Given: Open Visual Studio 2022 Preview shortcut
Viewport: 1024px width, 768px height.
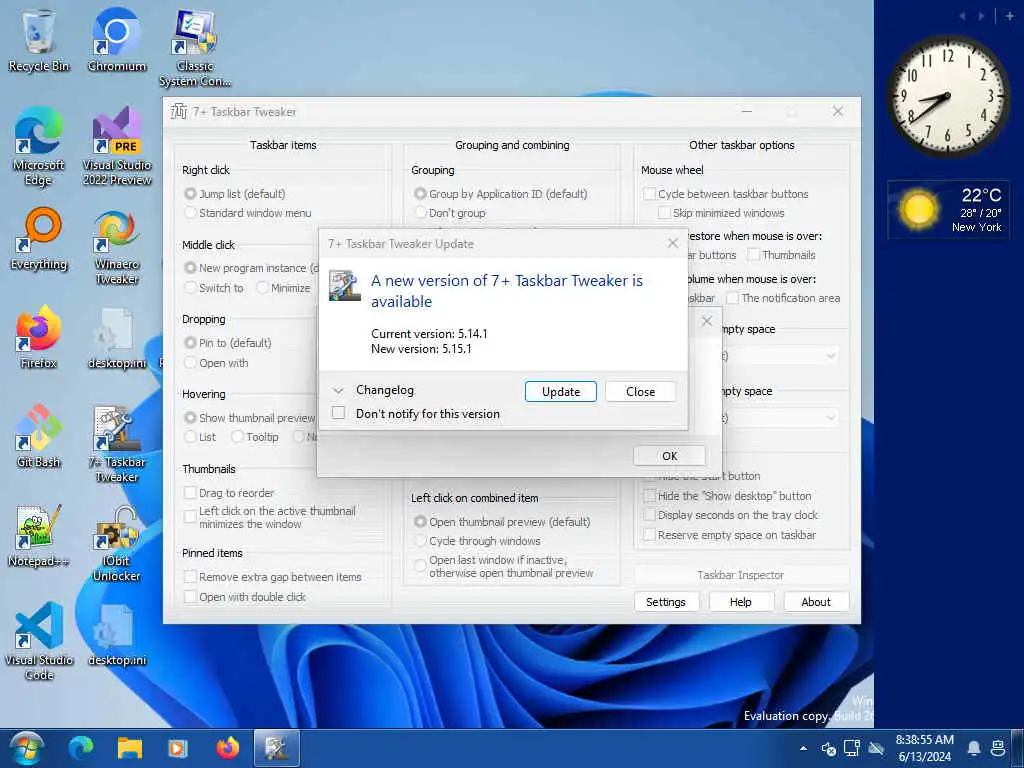Looking at the screenshot, I should point(117,148).
